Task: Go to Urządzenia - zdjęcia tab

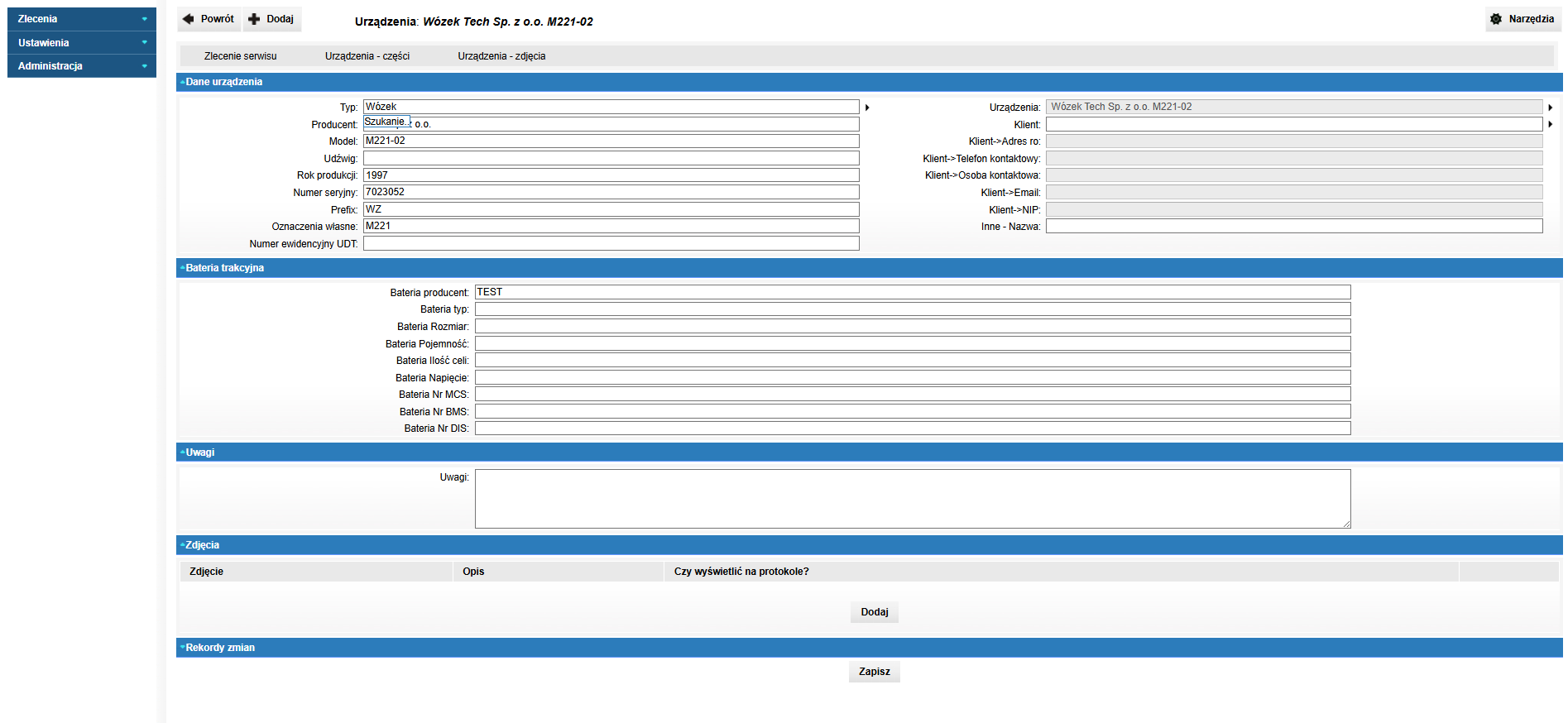Action: 501,56
